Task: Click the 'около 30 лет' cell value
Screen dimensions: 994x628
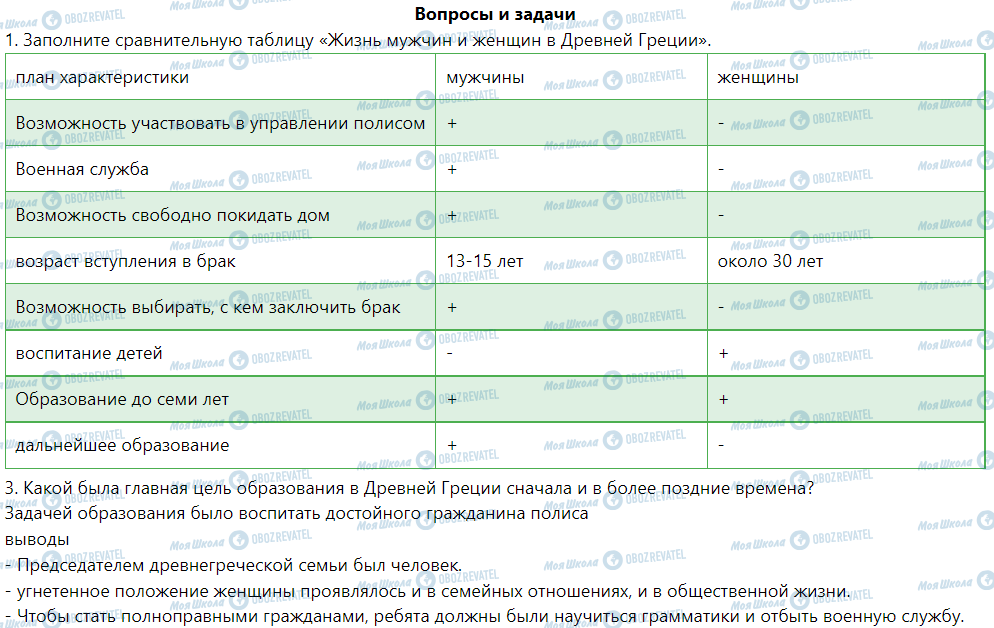Action: point(770,261)
